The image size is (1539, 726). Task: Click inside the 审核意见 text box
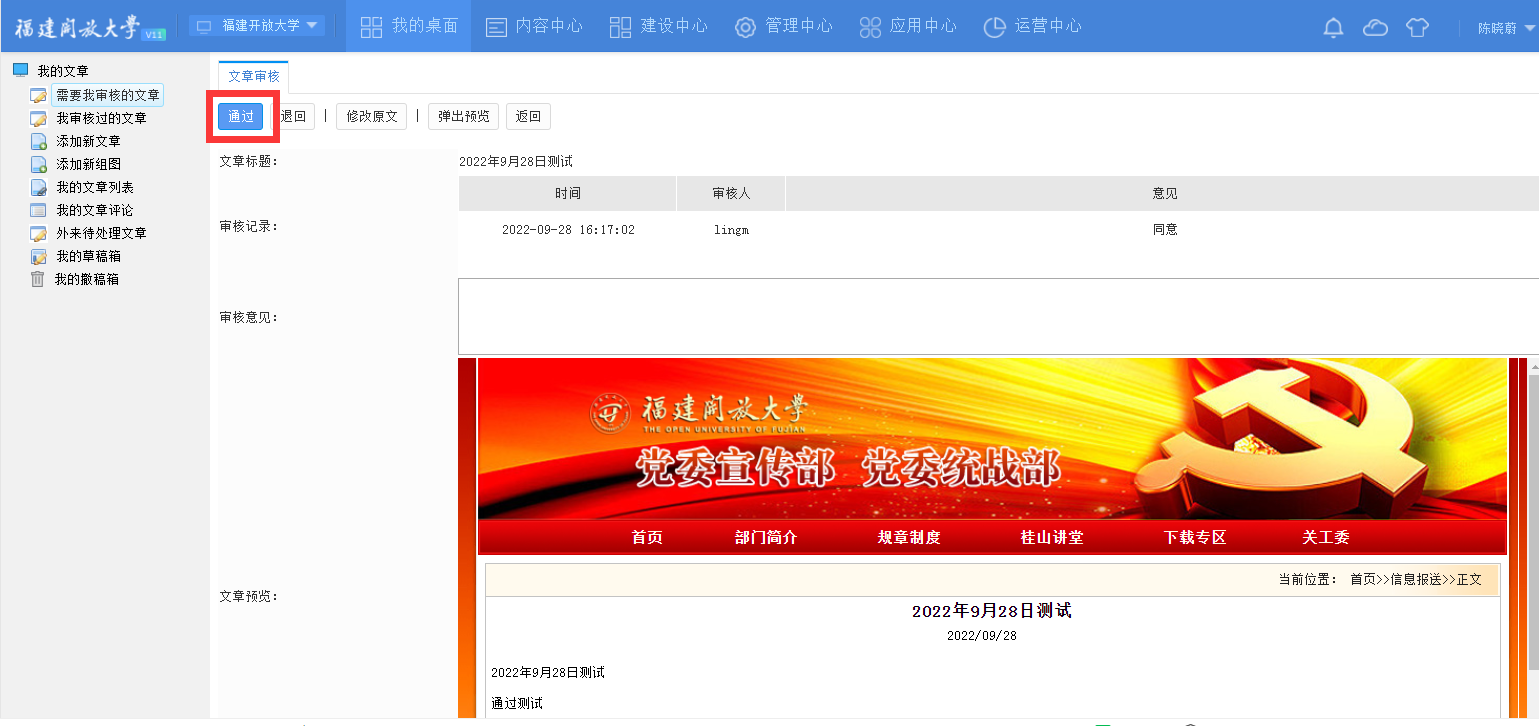[x=997, y=316]
